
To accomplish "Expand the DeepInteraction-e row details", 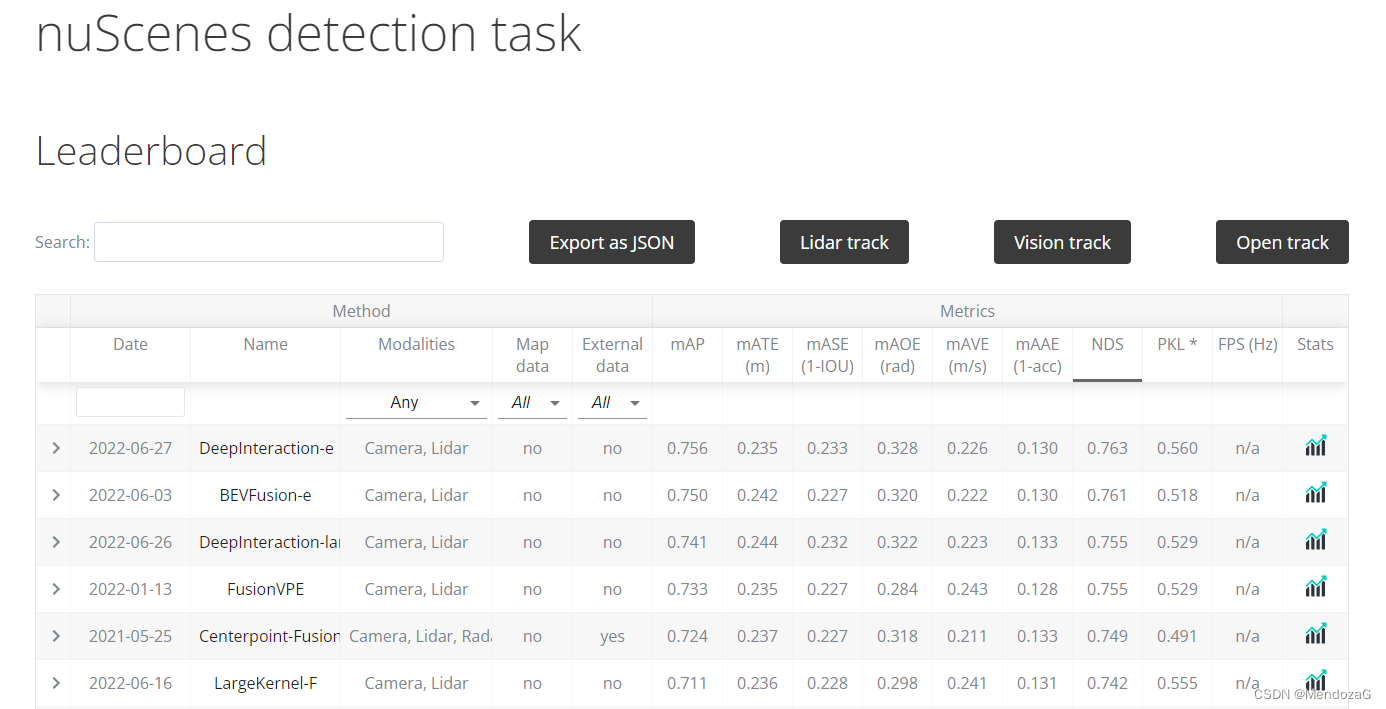I will pos(56,448).
